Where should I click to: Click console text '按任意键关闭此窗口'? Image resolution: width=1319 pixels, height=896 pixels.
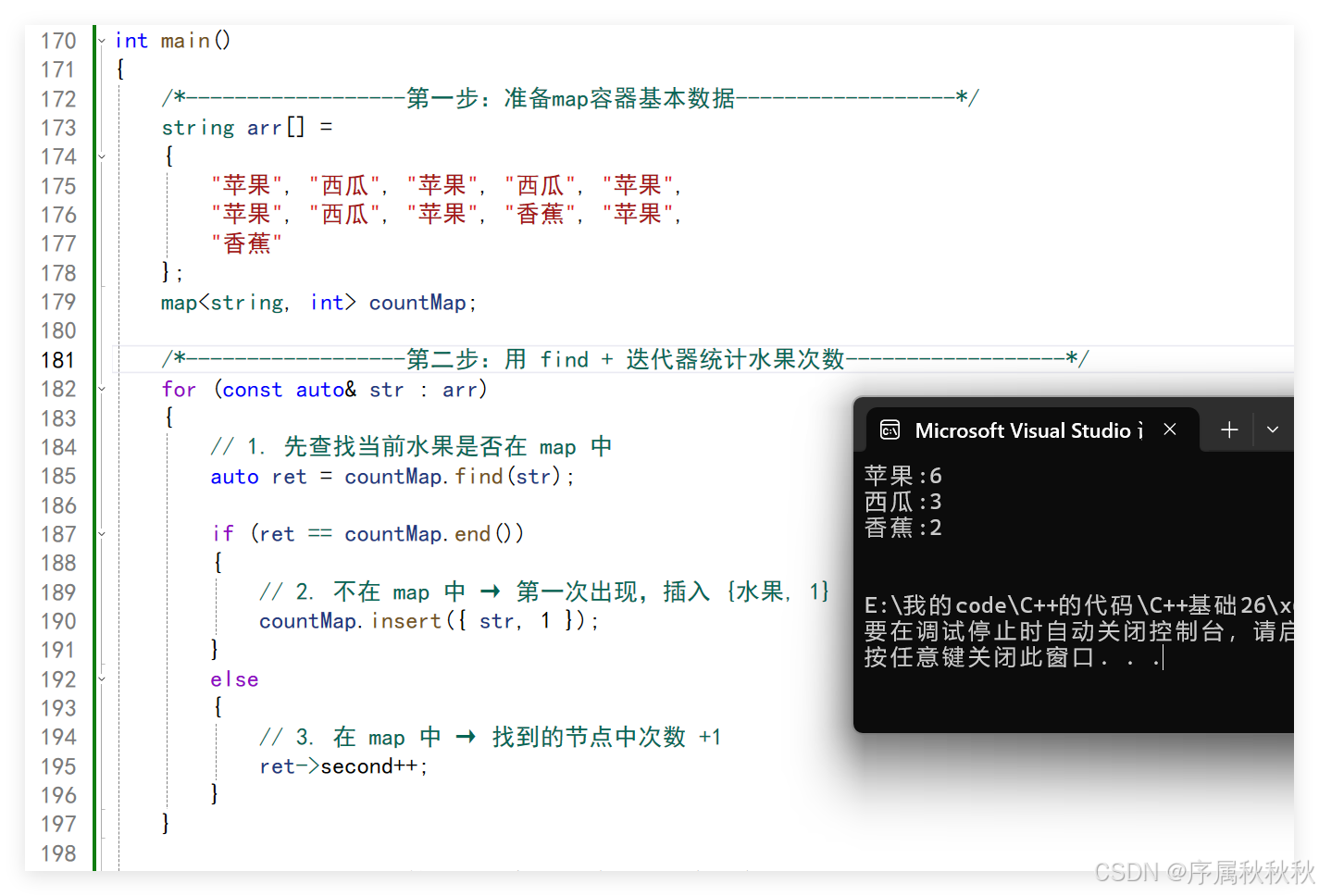coord(979,657)
